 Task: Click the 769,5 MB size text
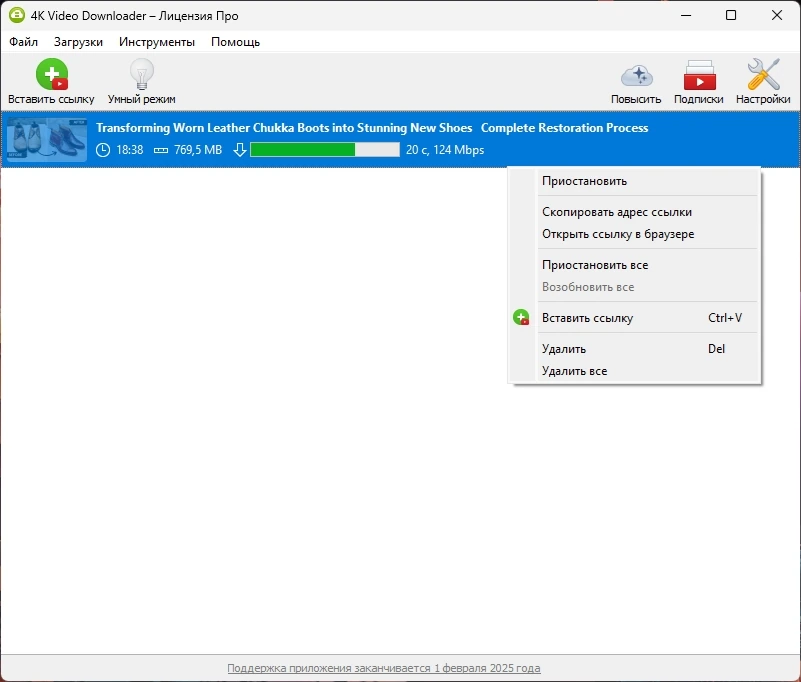(x=198, y=150)
